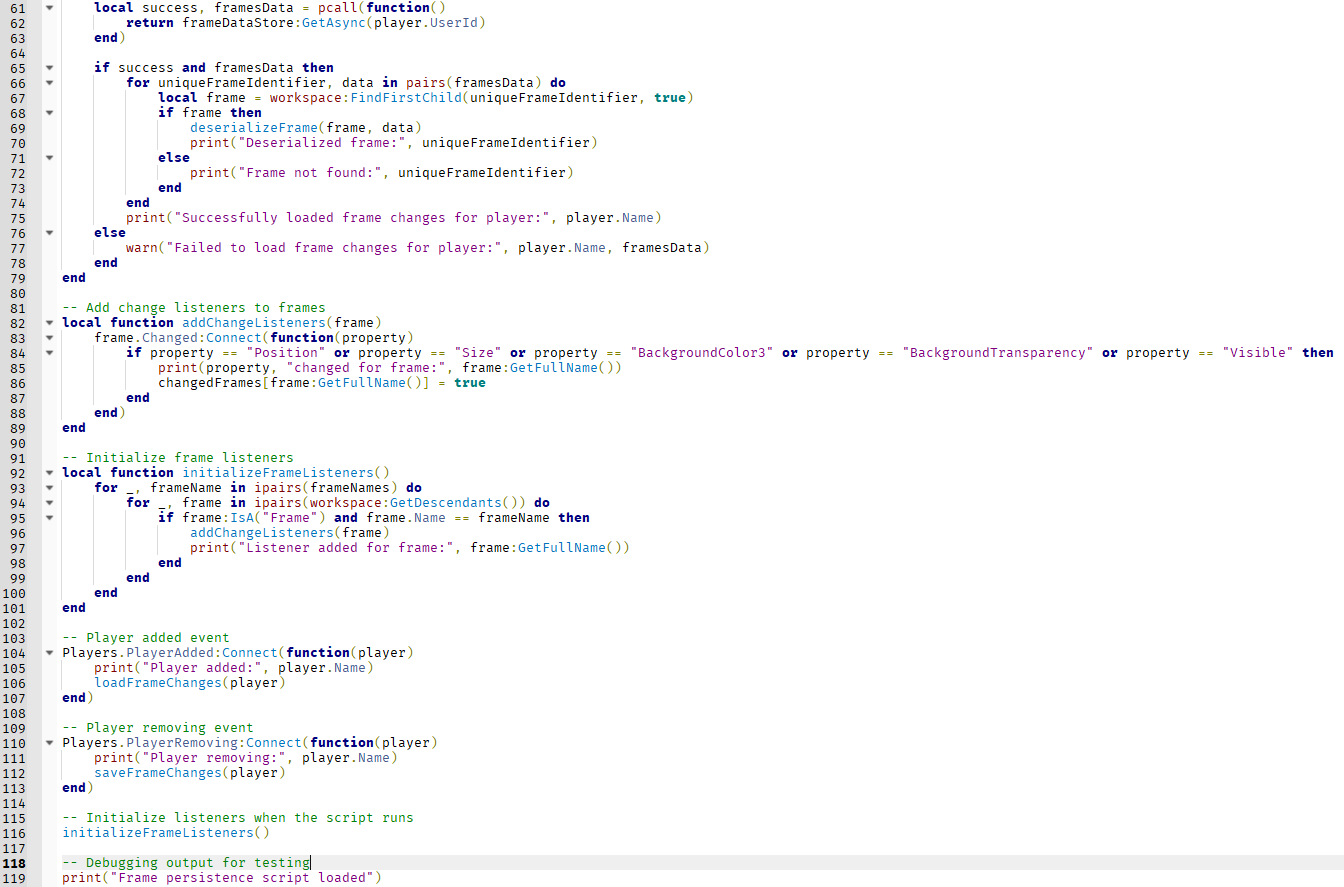Screen dimensions: 1344x887
Task: Collapse the Changed:Connect callback on line 83
Action: click(49, 338)
